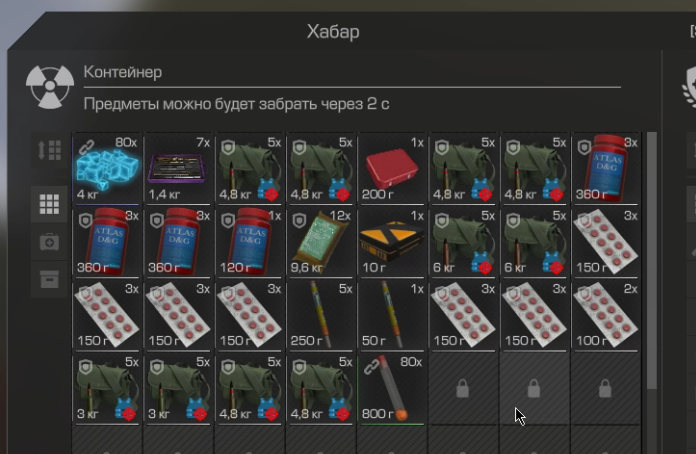Click the purple weapon case weighing 1,4 кг
Screen dimensions: 696x454
[178, 169]
